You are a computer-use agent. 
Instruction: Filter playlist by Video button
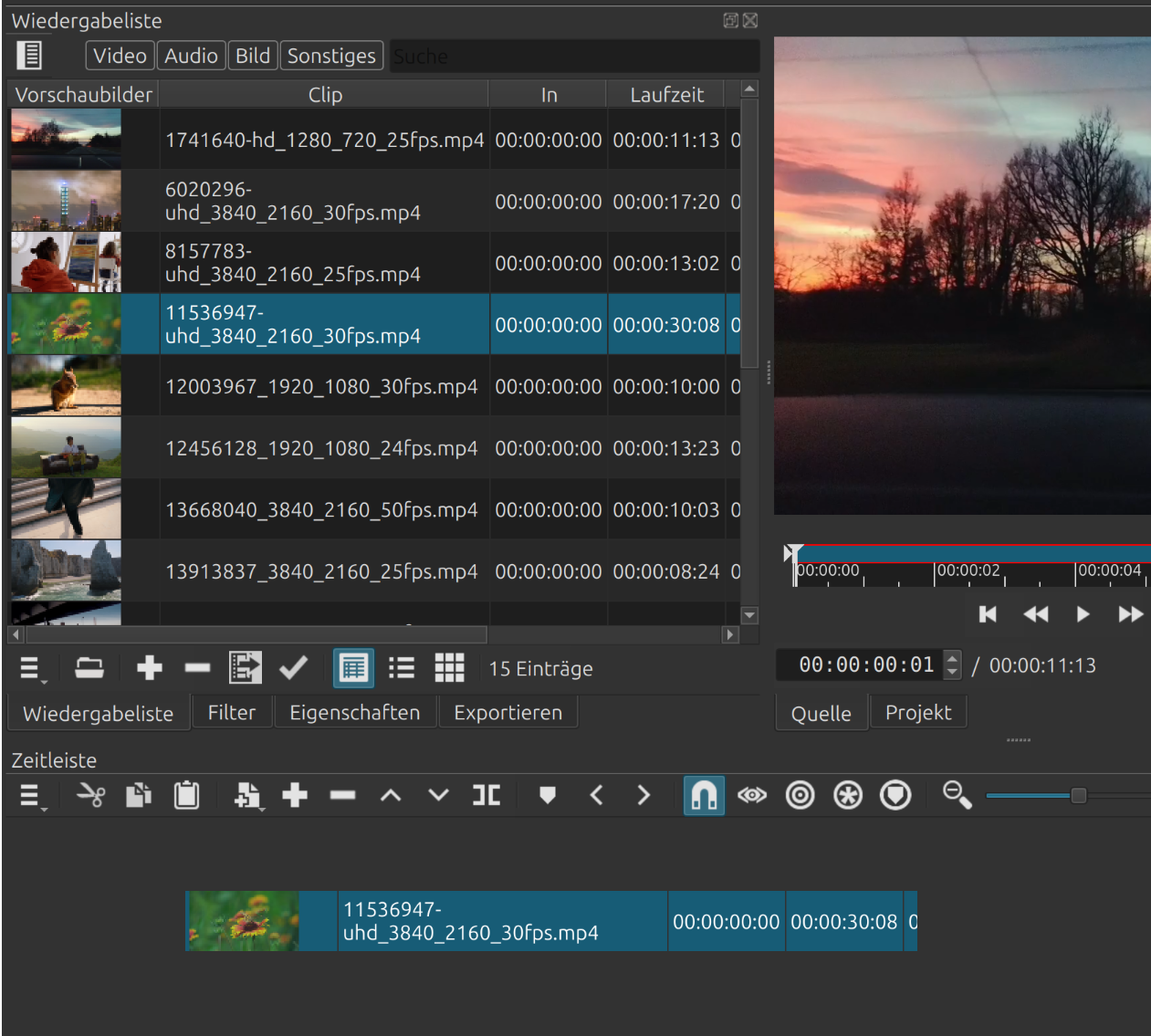pos(120,56)
